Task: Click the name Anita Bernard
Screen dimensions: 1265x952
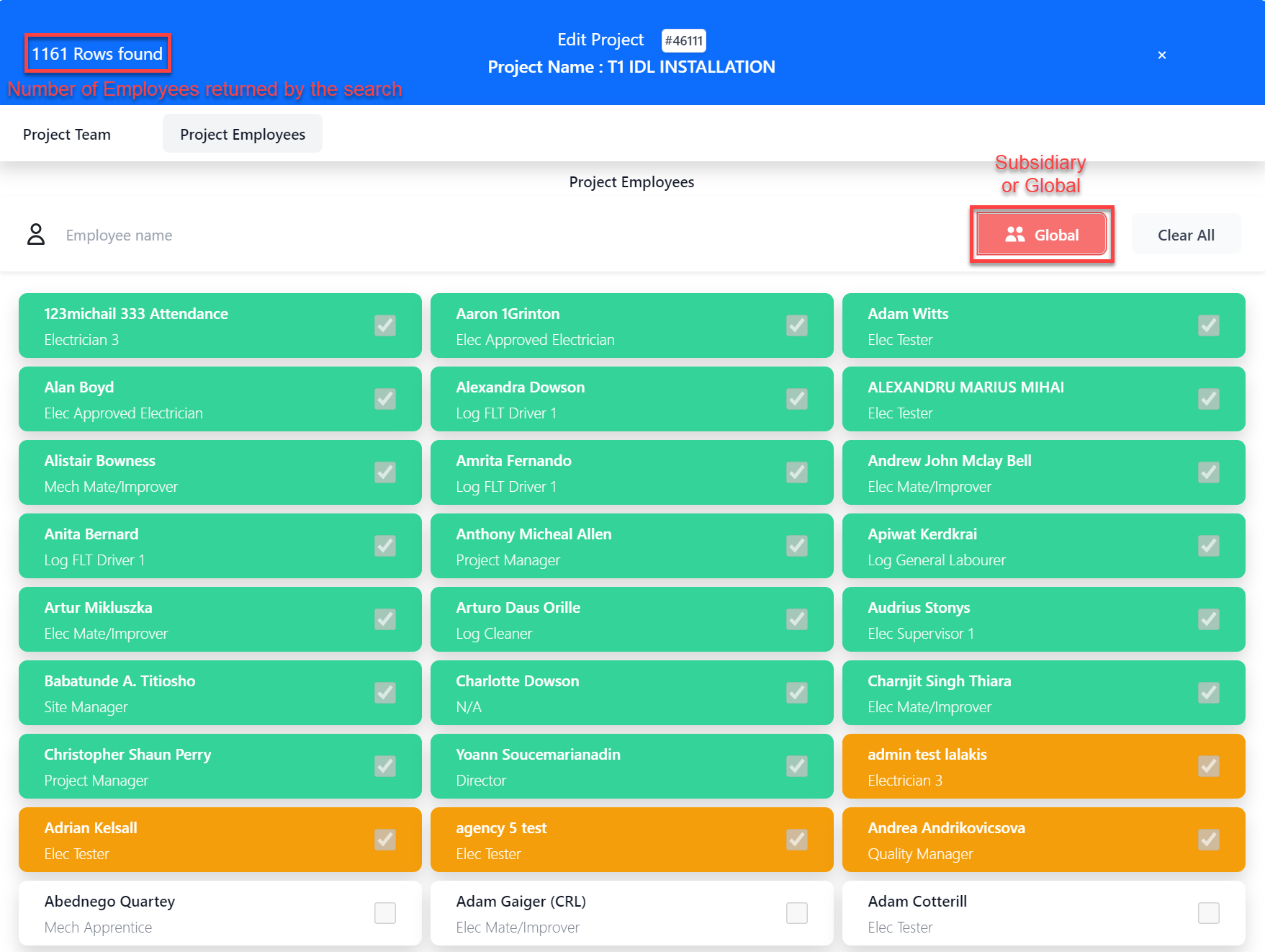Action: (91, 534)
